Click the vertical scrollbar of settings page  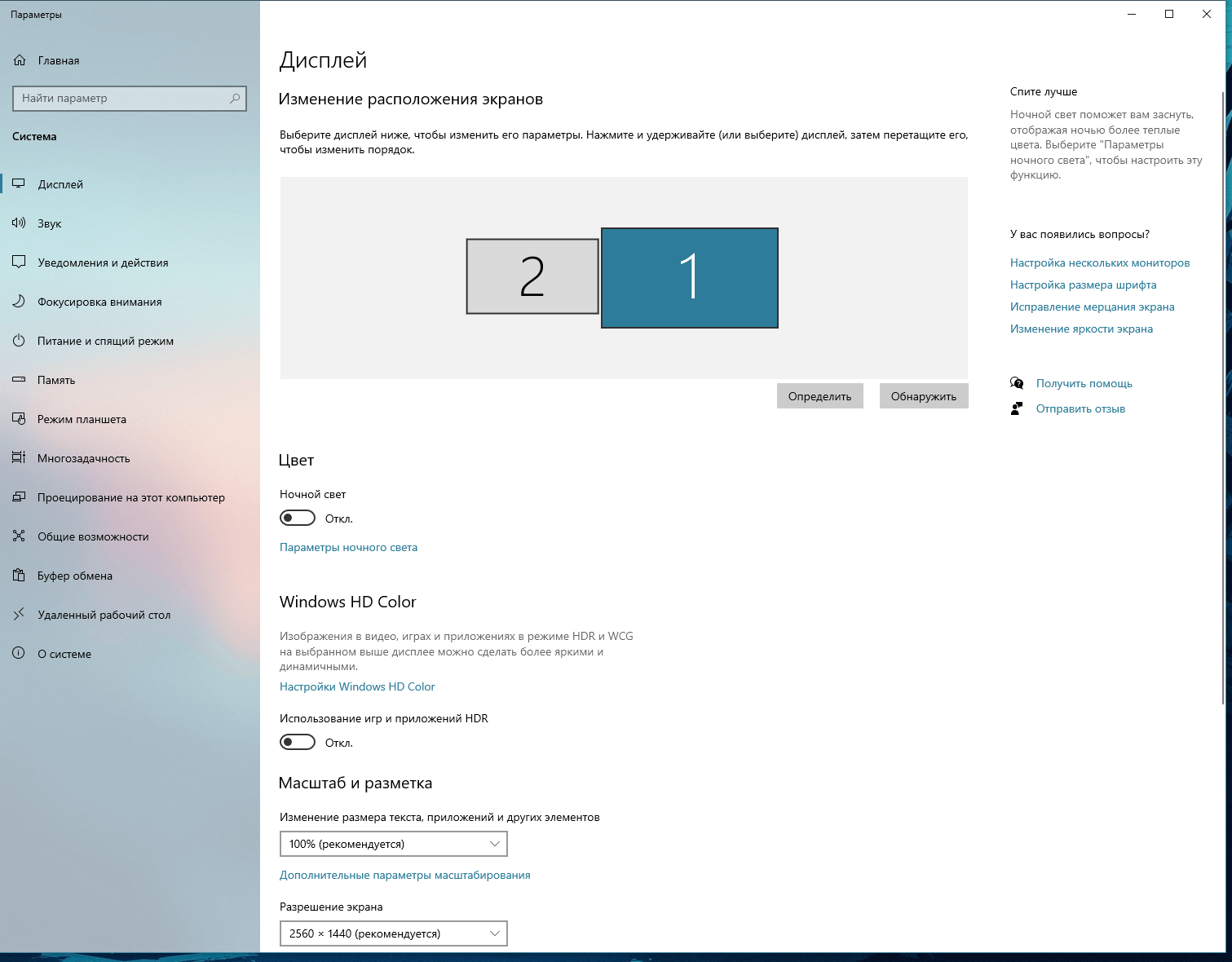1223,399
